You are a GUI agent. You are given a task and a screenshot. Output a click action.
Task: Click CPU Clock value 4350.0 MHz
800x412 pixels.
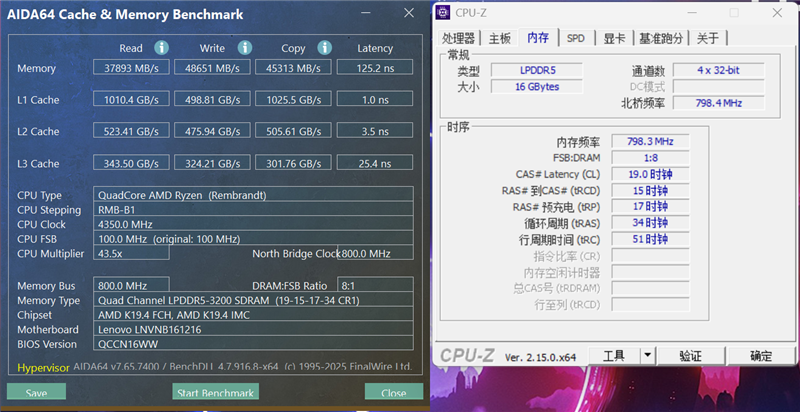(253, 223)
